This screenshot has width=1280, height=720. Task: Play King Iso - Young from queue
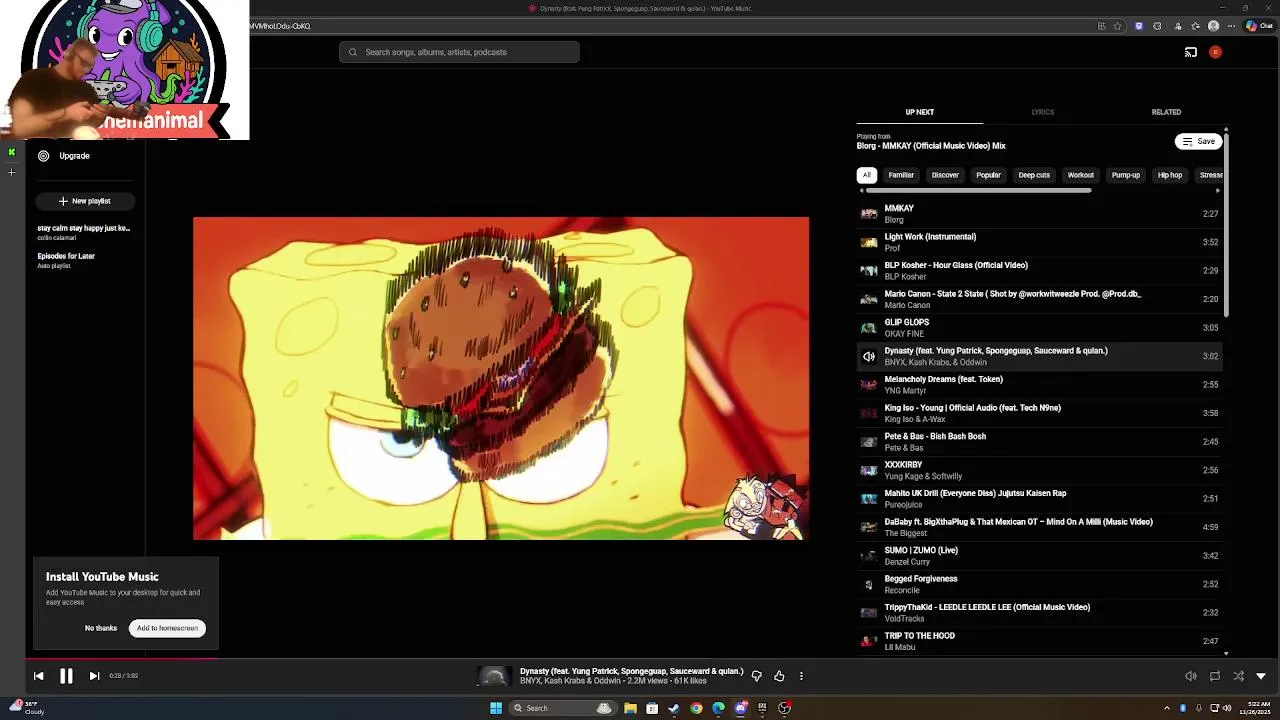click(x=1039, y=413)
